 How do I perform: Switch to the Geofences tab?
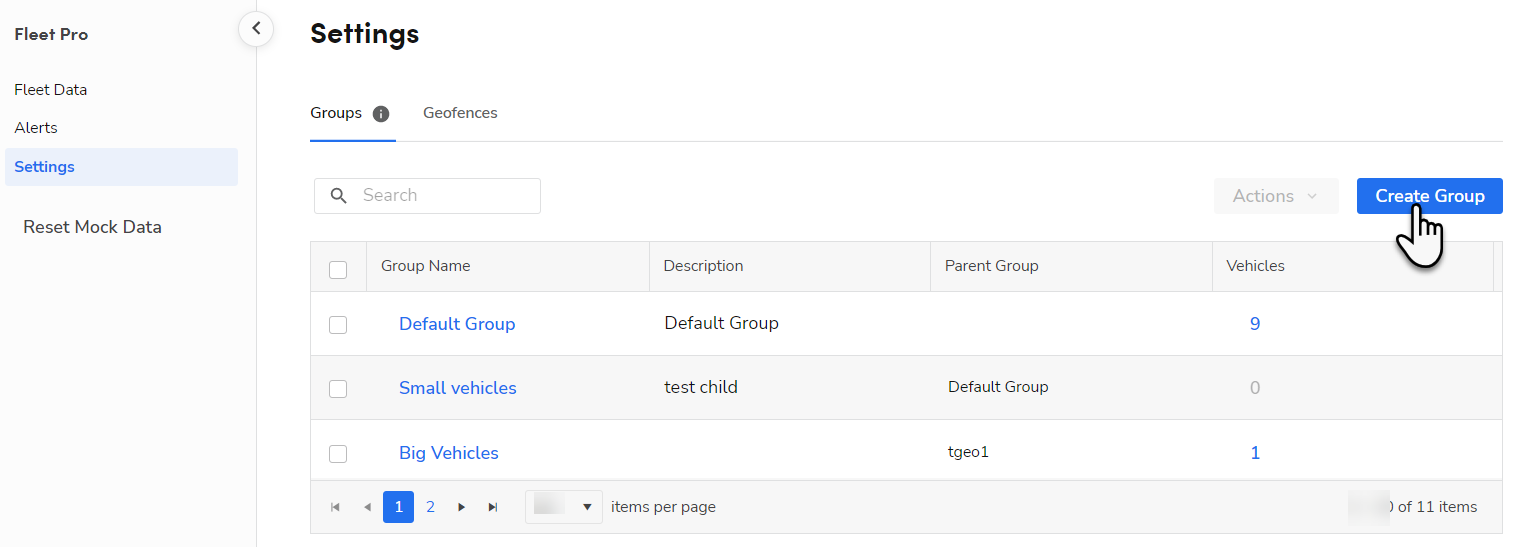(x=460, y=113)
